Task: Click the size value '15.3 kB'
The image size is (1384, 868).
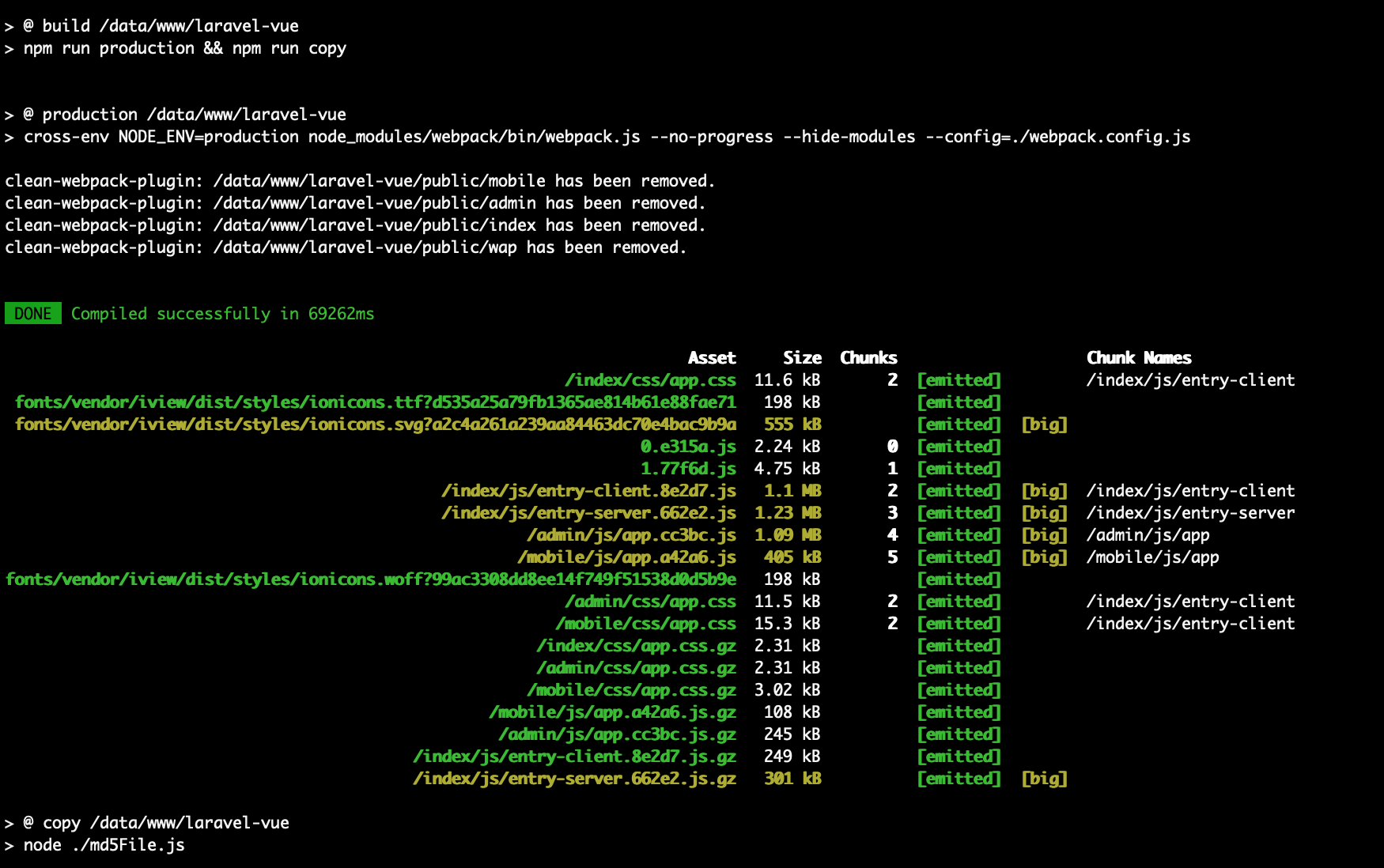Action: click(788, 624)
